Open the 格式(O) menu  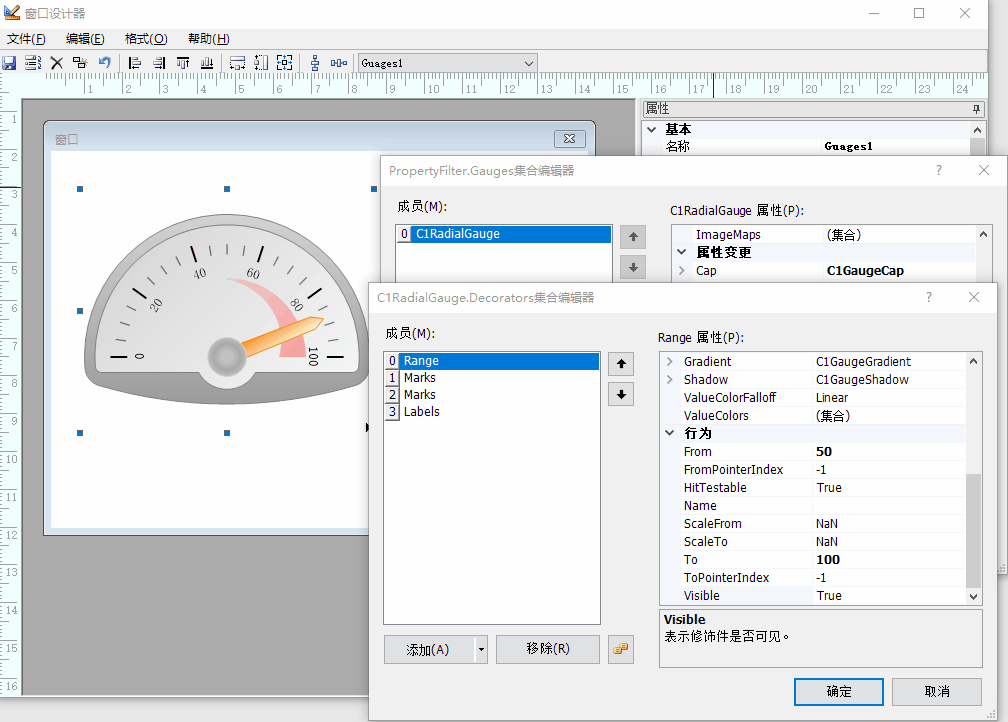(146, 39)
